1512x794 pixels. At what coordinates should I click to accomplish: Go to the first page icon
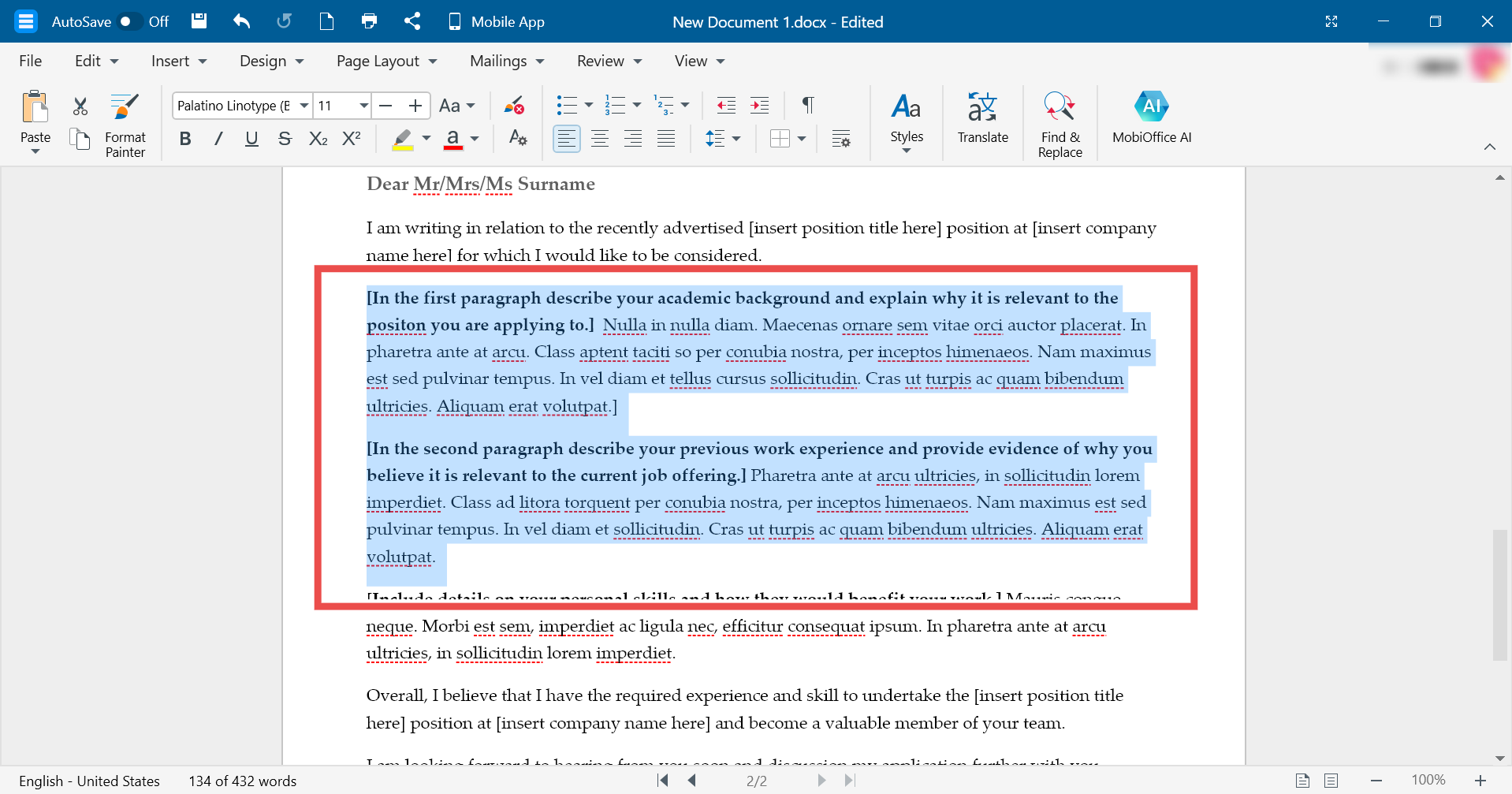(x=663, y=781)
